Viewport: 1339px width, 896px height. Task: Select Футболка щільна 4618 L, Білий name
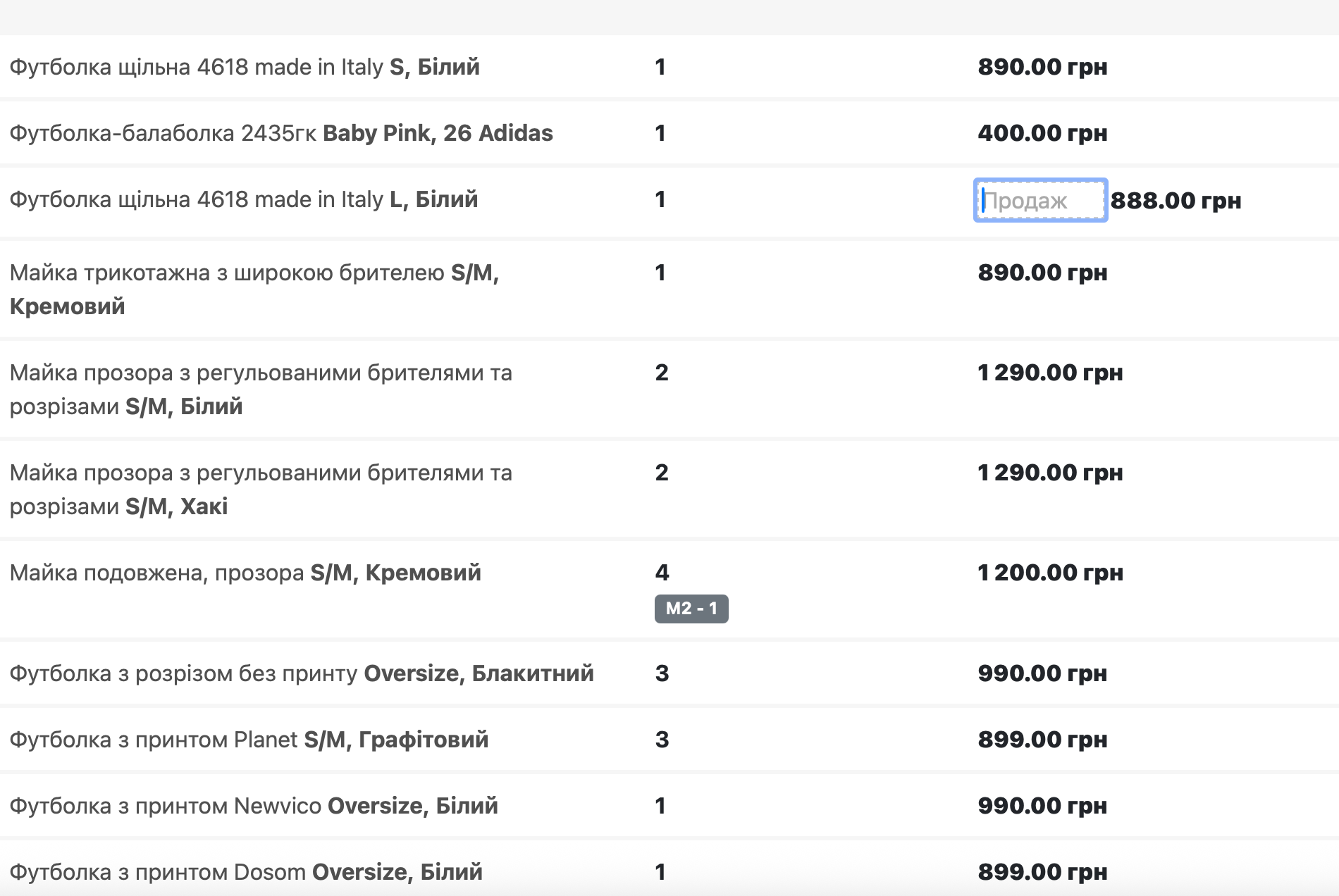click(x=243, y=199)
